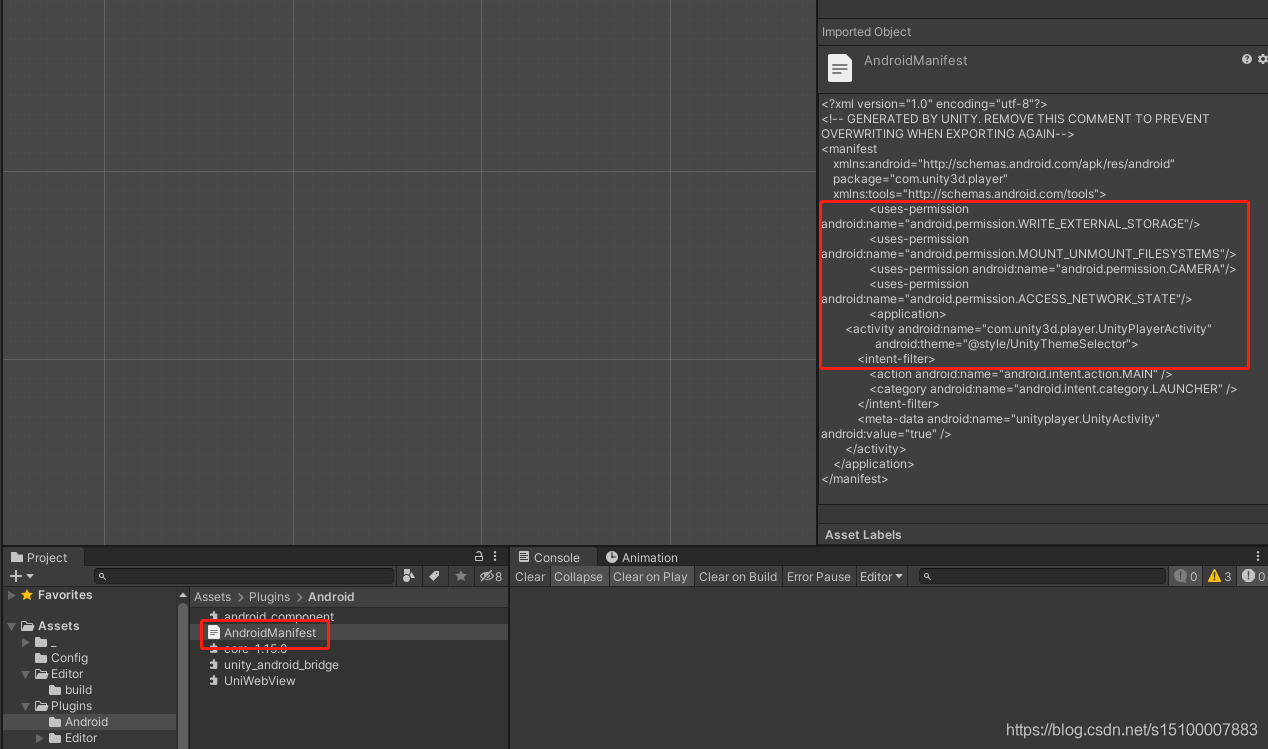
Task: Toggle hidden packages visibility eye icon
Action: (x=490, y=576)
